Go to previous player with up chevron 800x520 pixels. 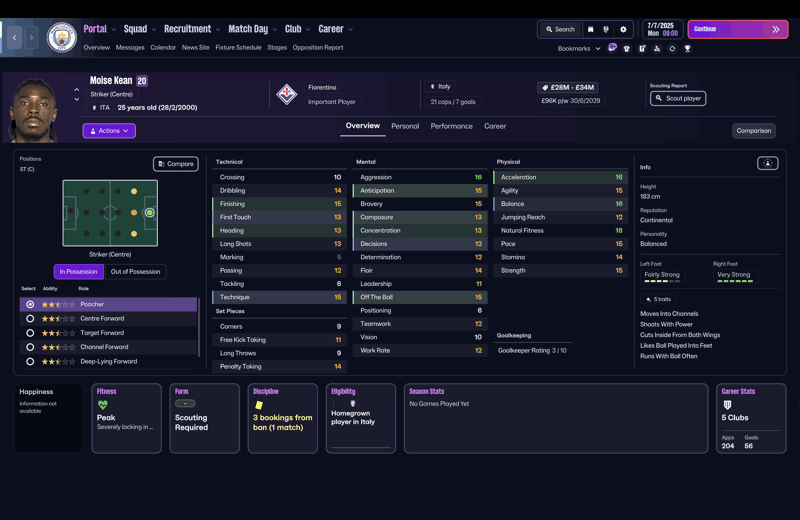[77, 90]
